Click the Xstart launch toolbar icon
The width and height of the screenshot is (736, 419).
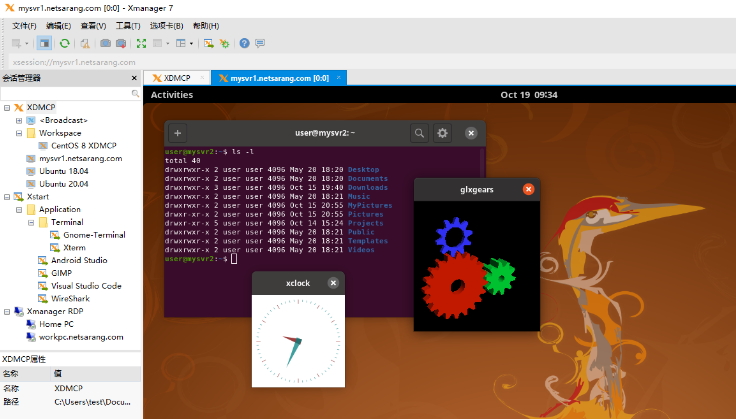pyautogui.click(x=209, y=43)
